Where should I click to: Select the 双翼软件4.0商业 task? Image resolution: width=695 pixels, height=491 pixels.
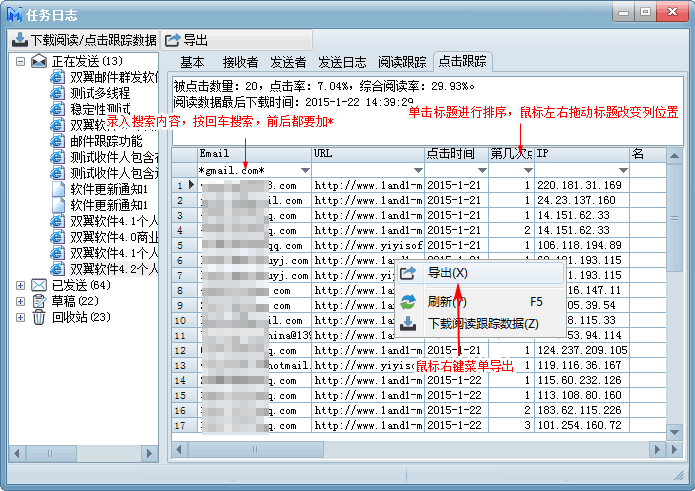pyautogui.click(x=114, y=237)
